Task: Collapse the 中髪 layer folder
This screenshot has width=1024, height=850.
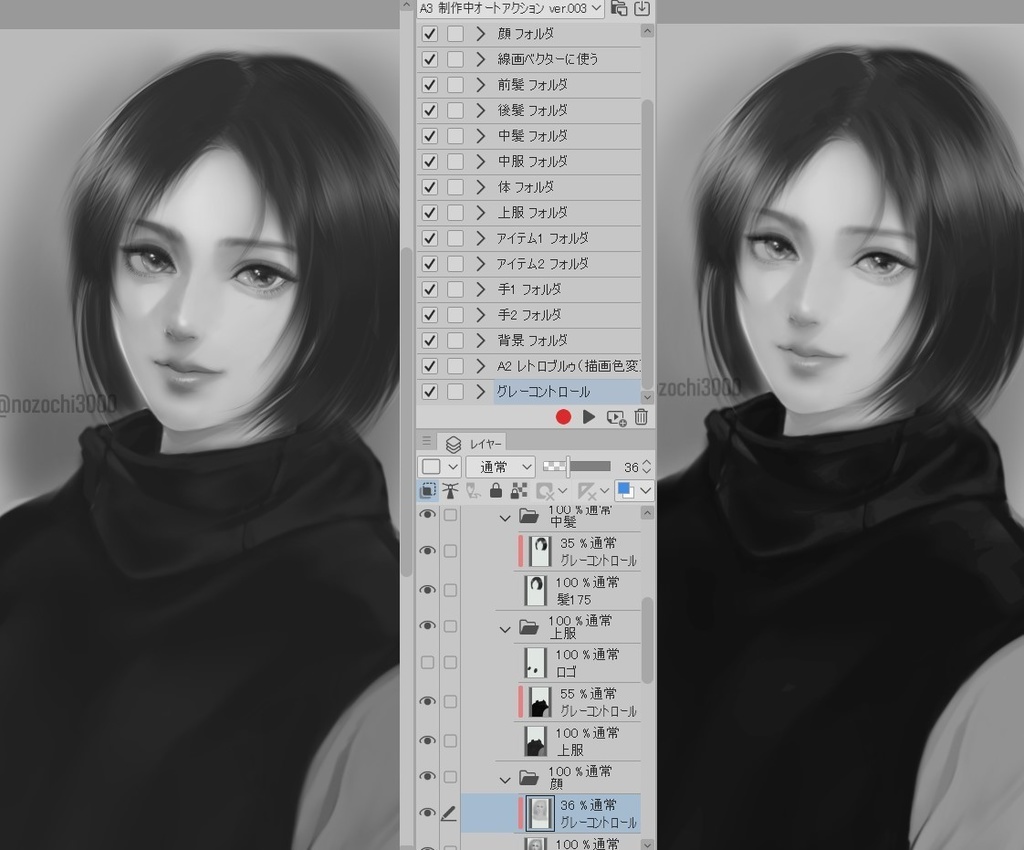Action: click(504, 518)
